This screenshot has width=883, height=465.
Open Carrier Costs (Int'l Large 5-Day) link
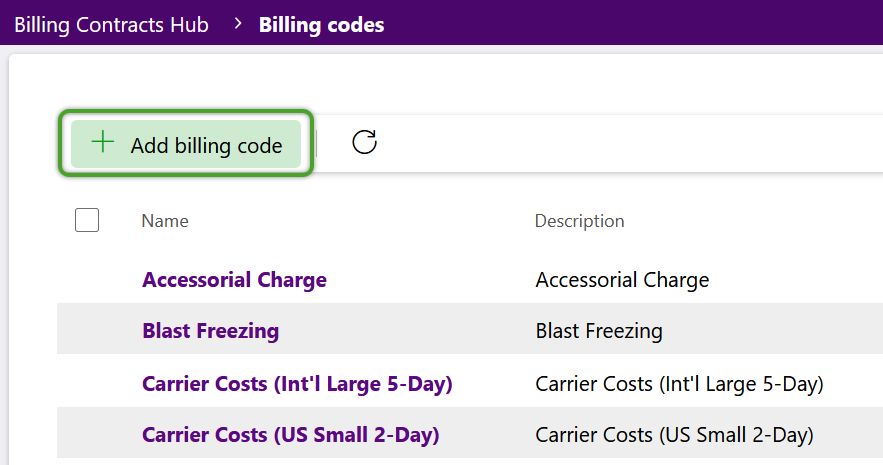click(297, 384)
